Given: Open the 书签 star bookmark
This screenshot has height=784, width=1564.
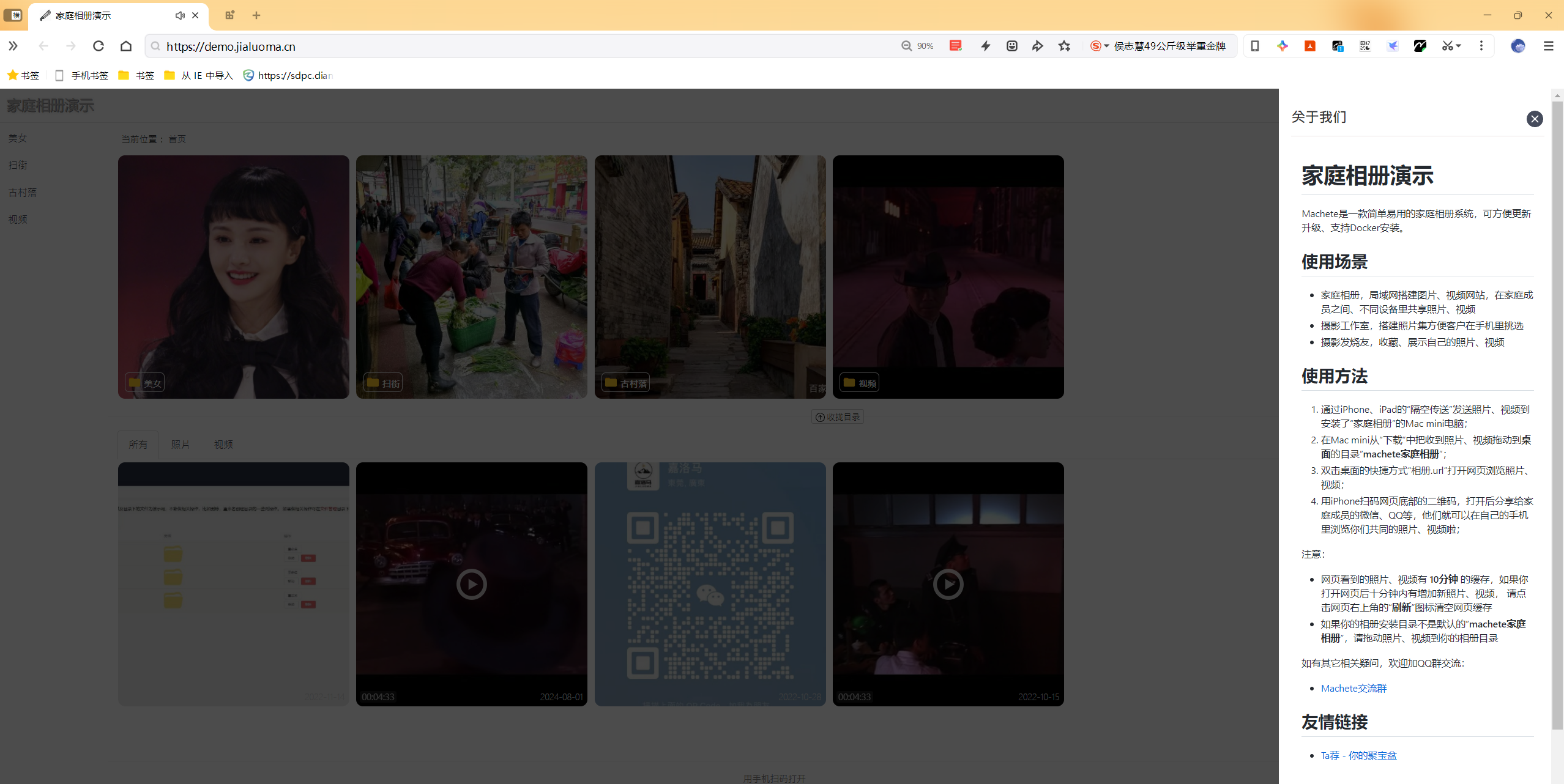Looking at the screenshot, I should (x=23, y=75).
